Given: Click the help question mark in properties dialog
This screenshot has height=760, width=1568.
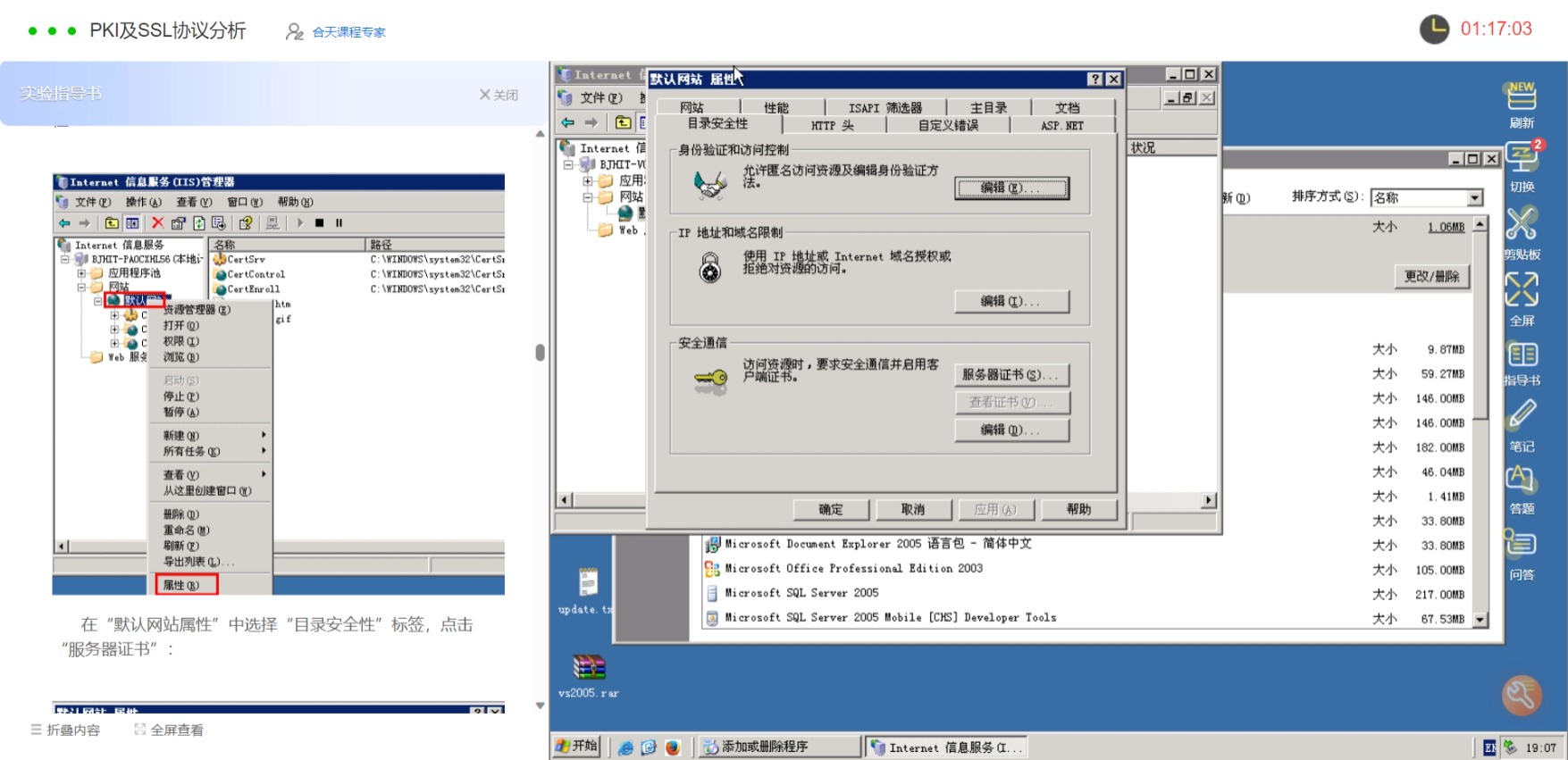Looking at the screenshot, I should click(1094, 79).
